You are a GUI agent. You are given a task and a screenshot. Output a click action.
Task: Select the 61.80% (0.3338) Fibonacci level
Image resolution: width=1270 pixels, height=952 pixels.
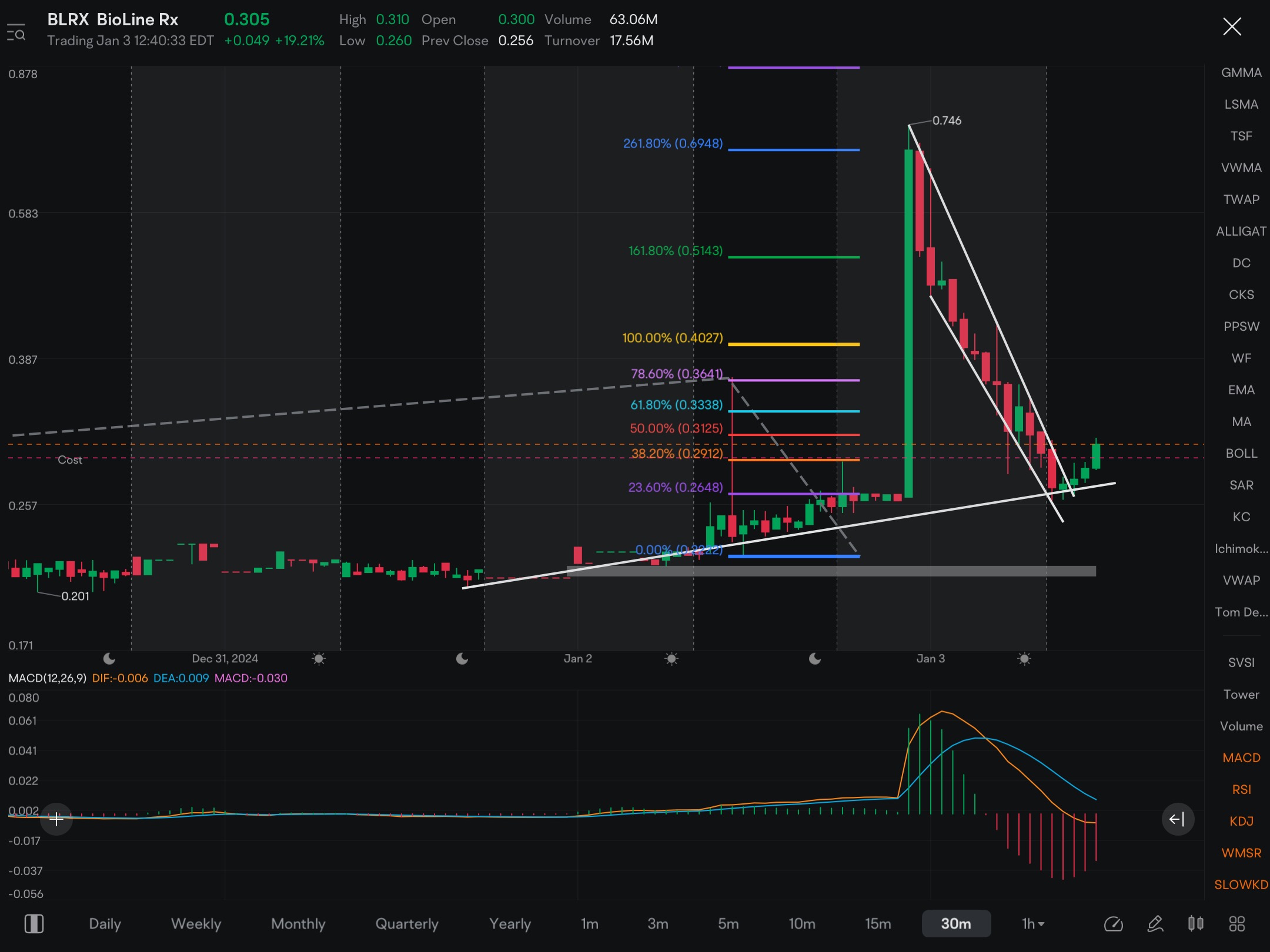coord(676,405)
